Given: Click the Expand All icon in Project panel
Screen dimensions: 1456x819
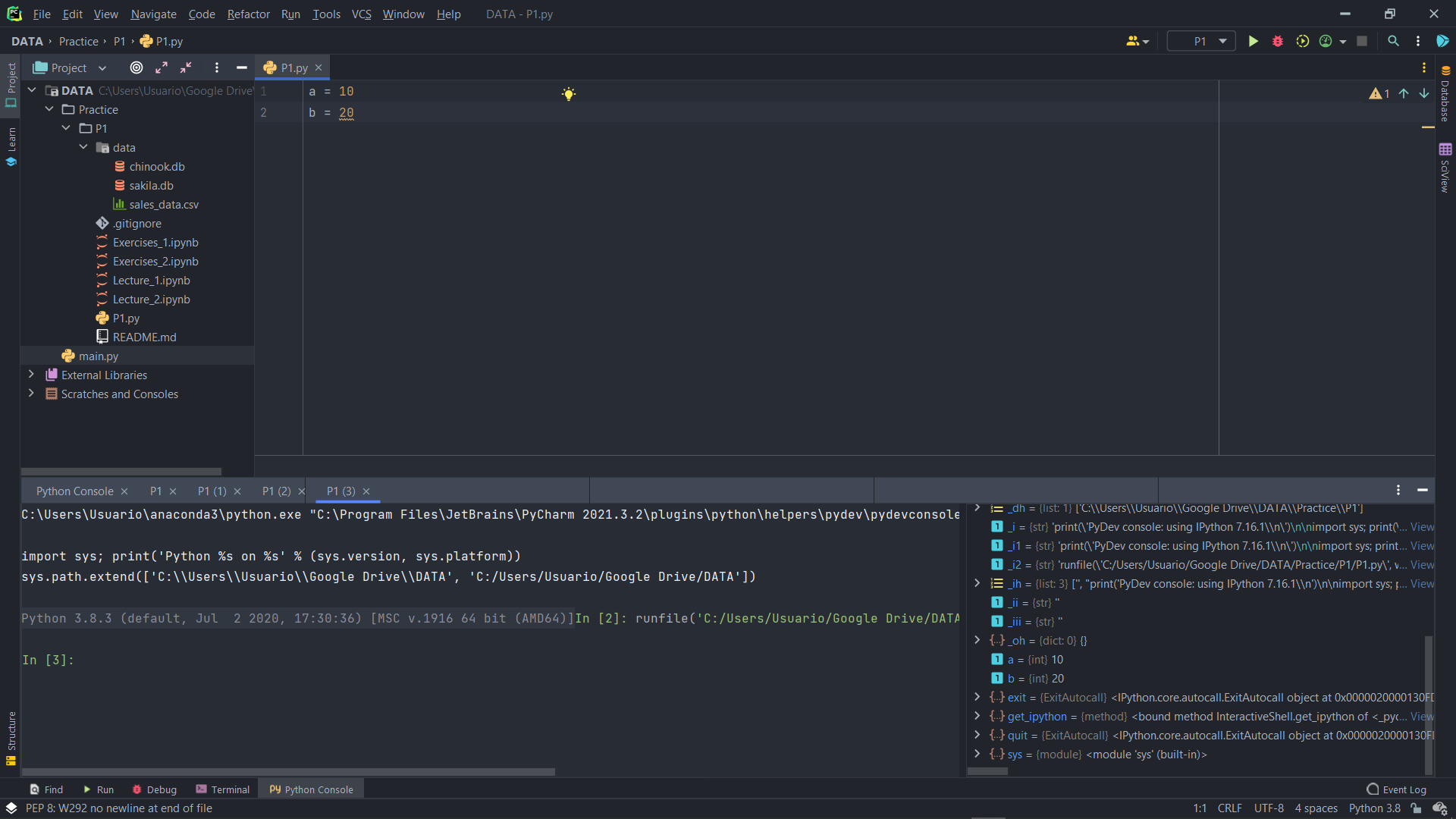Looking at the screenshot, I should point(162,68).
